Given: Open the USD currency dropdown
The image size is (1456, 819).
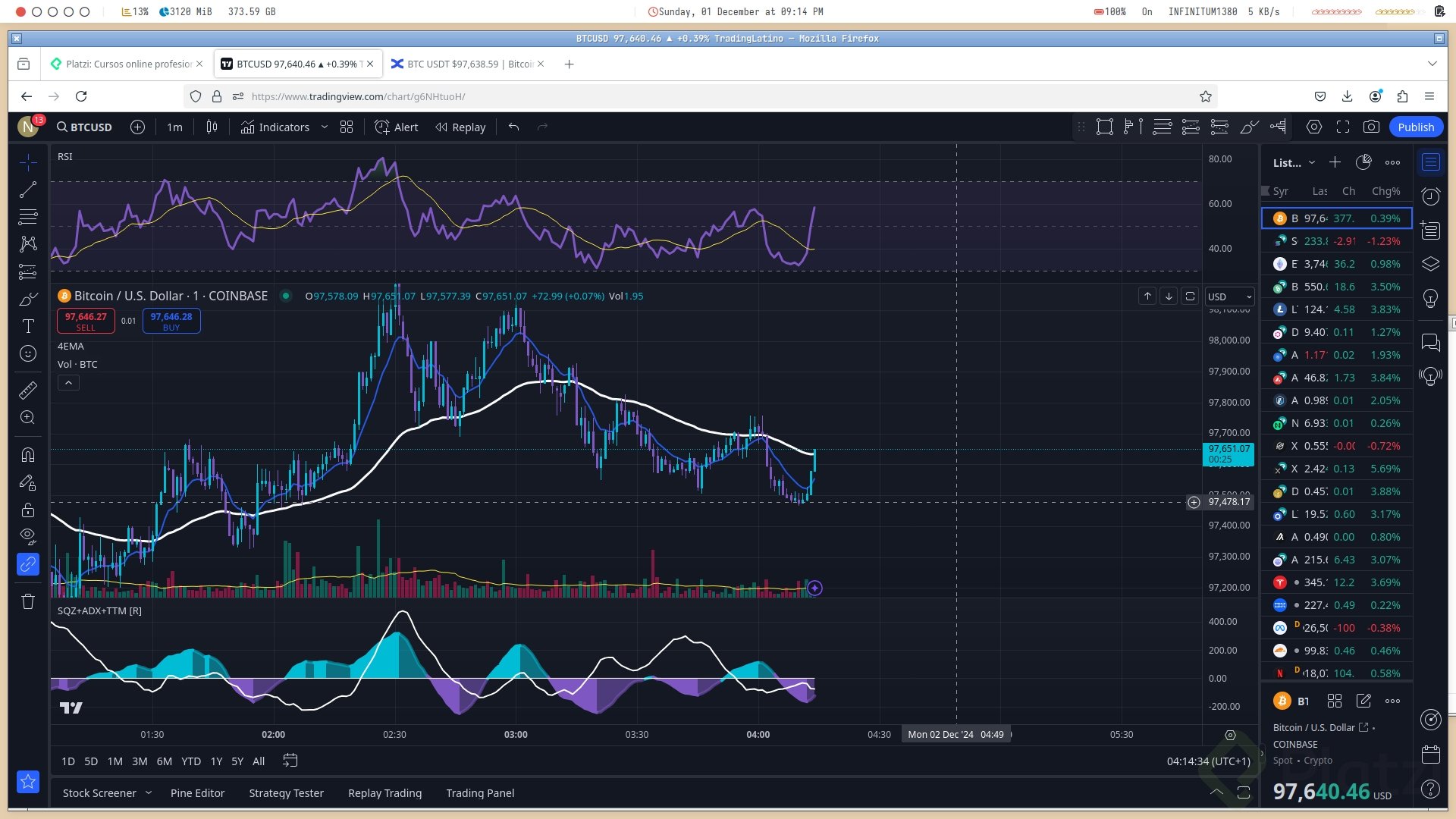Looking at the screenshot, I should (1229, 297).
